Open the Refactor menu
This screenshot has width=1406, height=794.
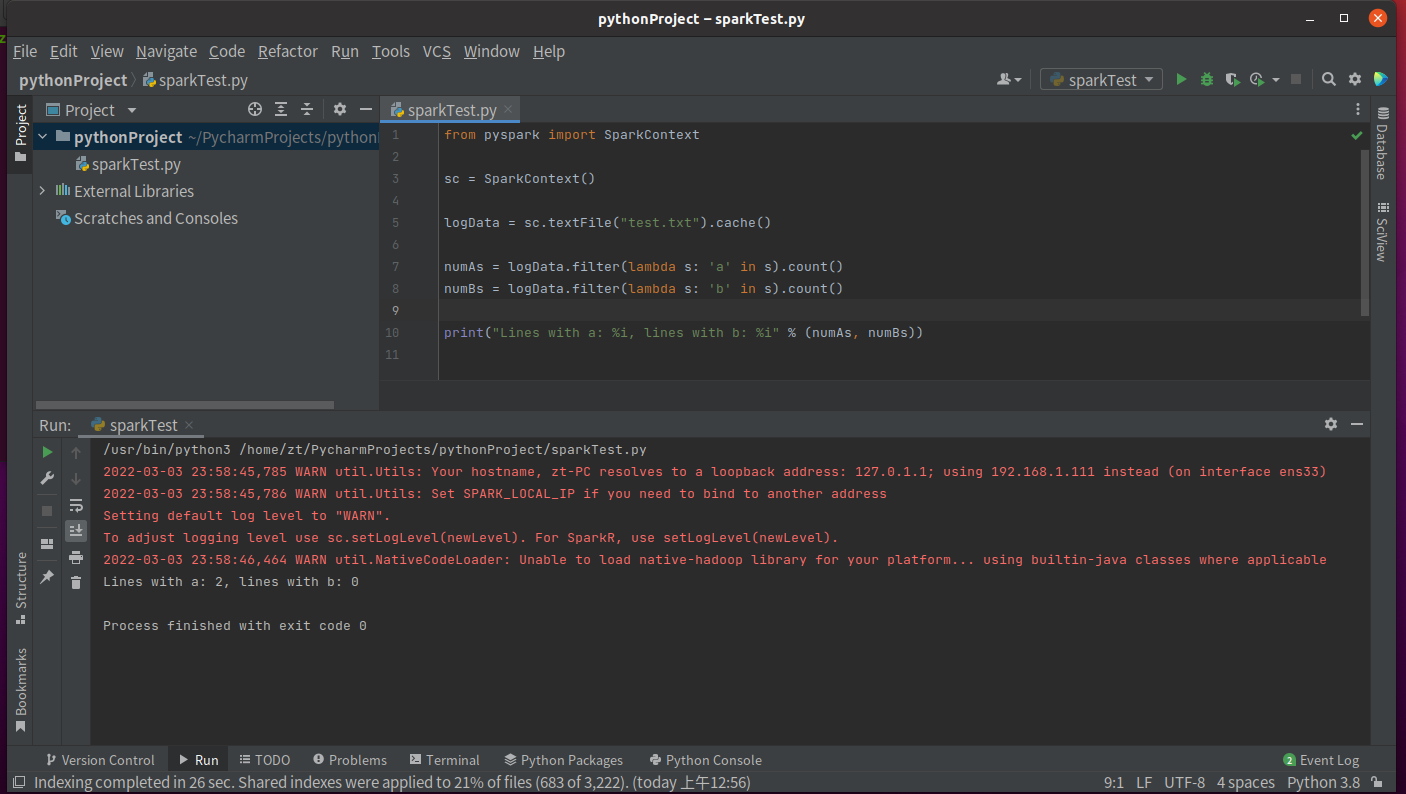pos(287,51)
